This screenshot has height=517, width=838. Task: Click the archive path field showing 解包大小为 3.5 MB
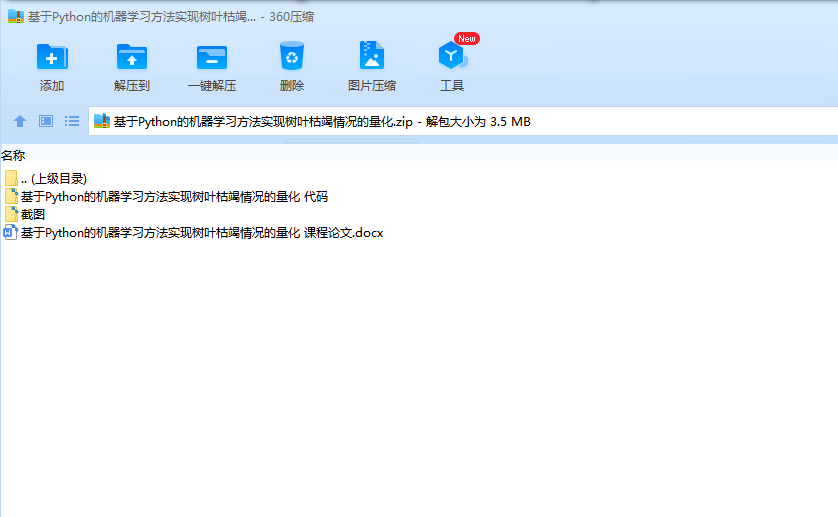pyautogui.click(x=463, y=121)
